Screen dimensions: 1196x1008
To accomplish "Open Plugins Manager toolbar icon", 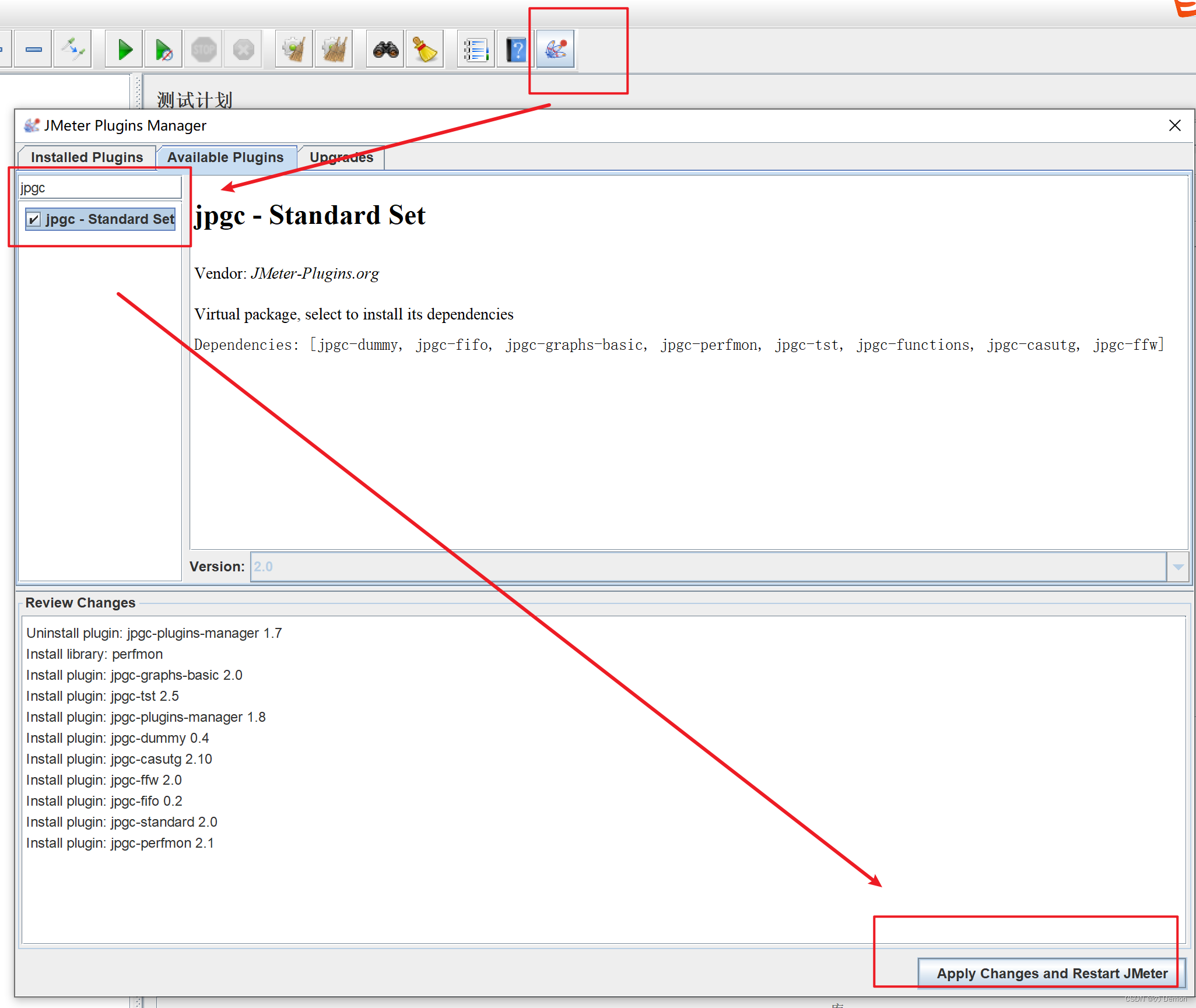I will click(x=556, y=50).
